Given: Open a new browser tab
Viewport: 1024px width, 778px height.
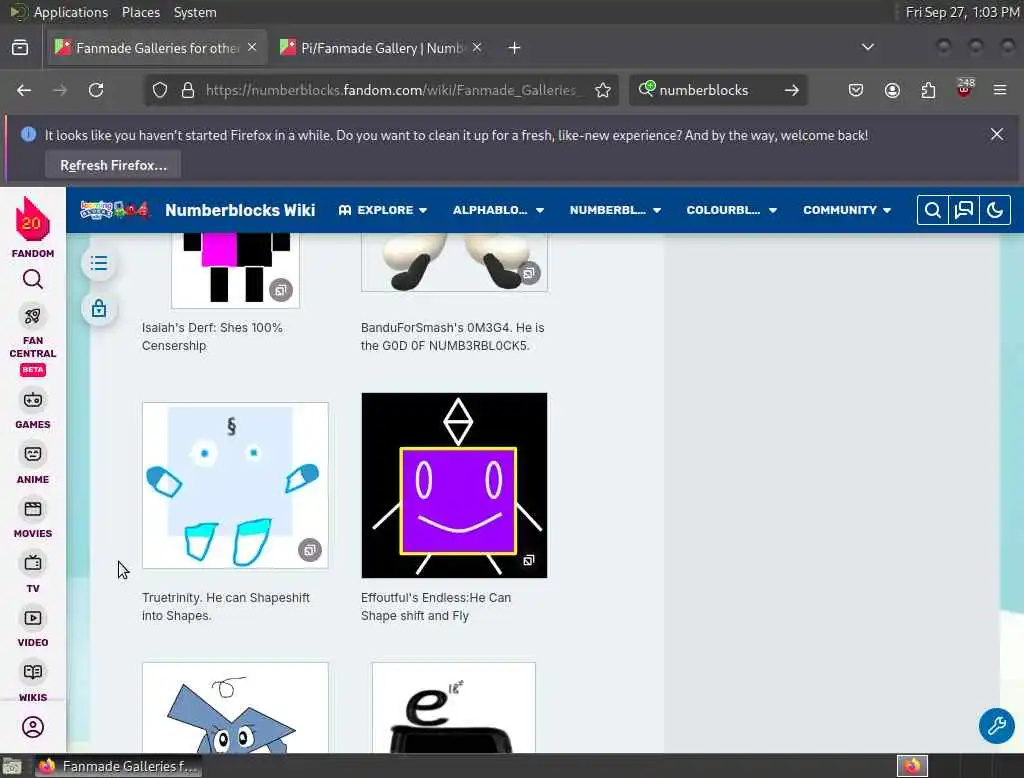Looking at the screenshot, I should (x=515, y=48).
